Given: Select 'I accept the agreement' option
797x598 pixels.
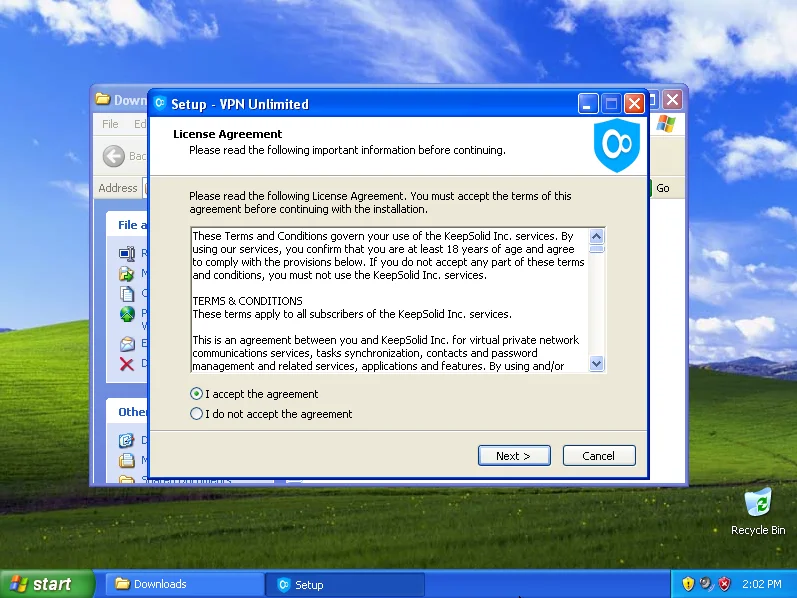Looking at the screenshot, I should [x=197, y=394].
